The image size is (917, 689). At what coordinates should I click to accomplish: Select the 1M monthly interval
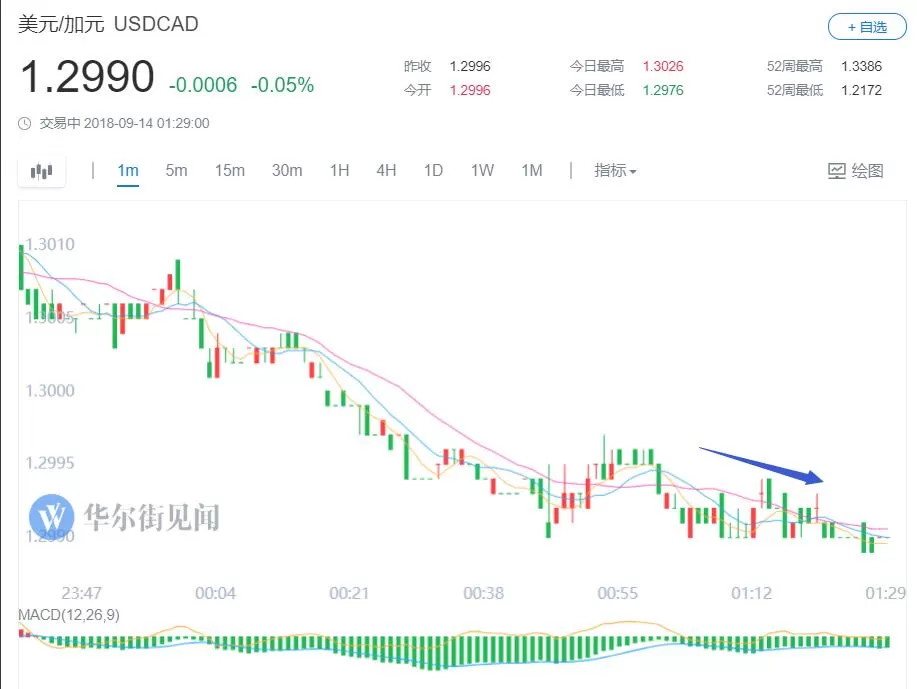532,171
